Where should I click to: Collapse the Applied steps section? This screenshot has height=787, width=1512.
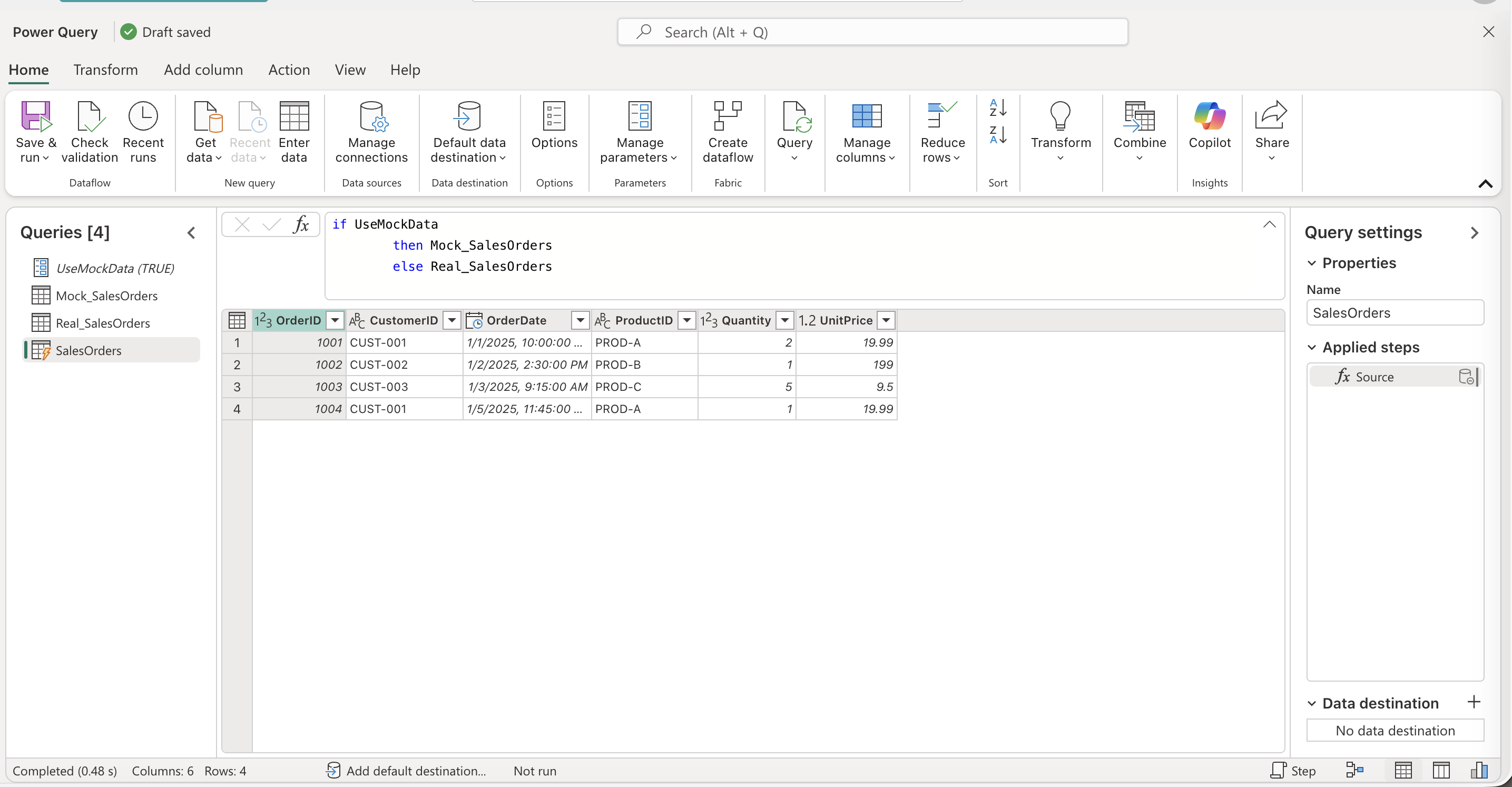[1312, 348]
